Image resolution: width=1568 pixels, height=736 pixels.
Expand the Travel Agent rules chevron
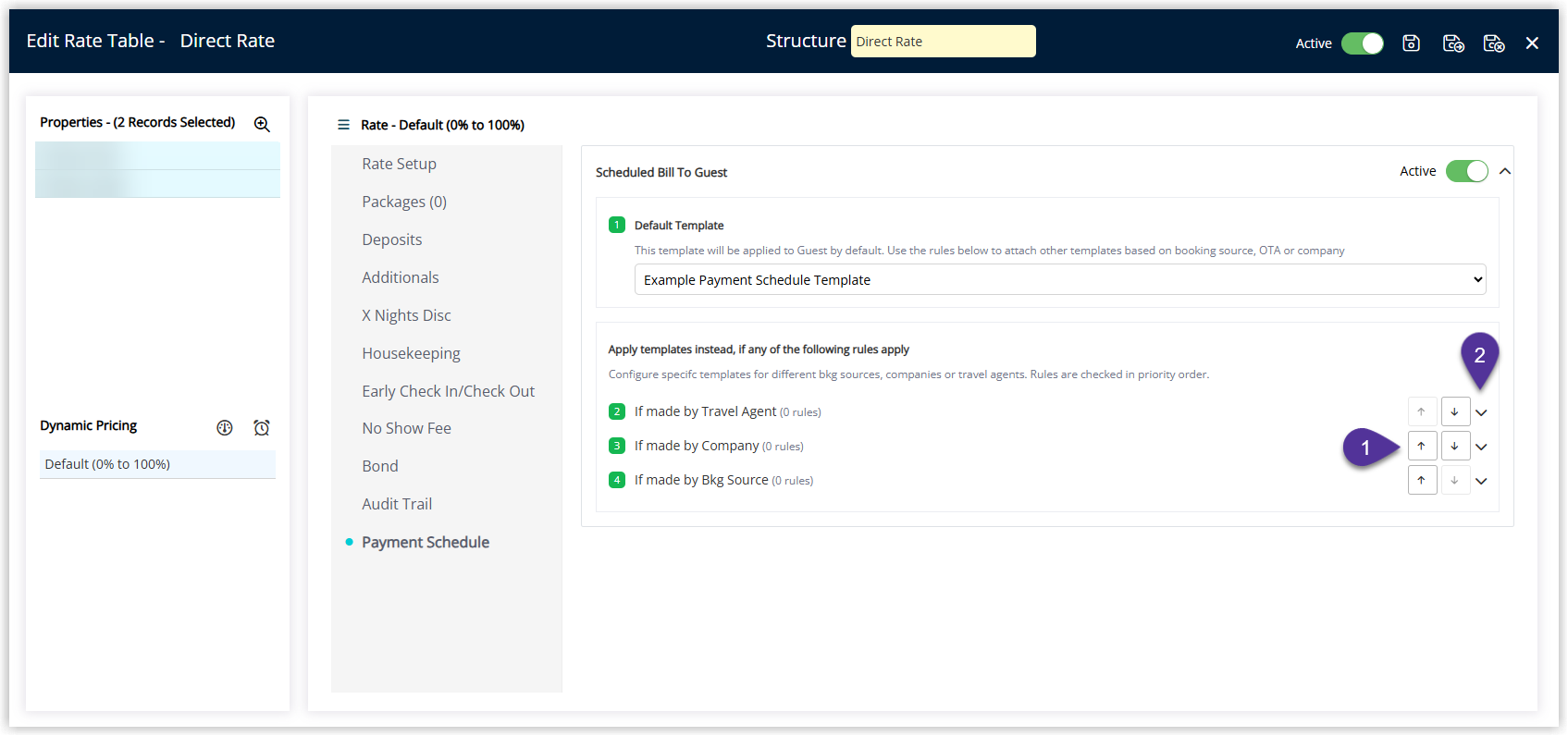pyautogui.click(x=1482, y=412)
